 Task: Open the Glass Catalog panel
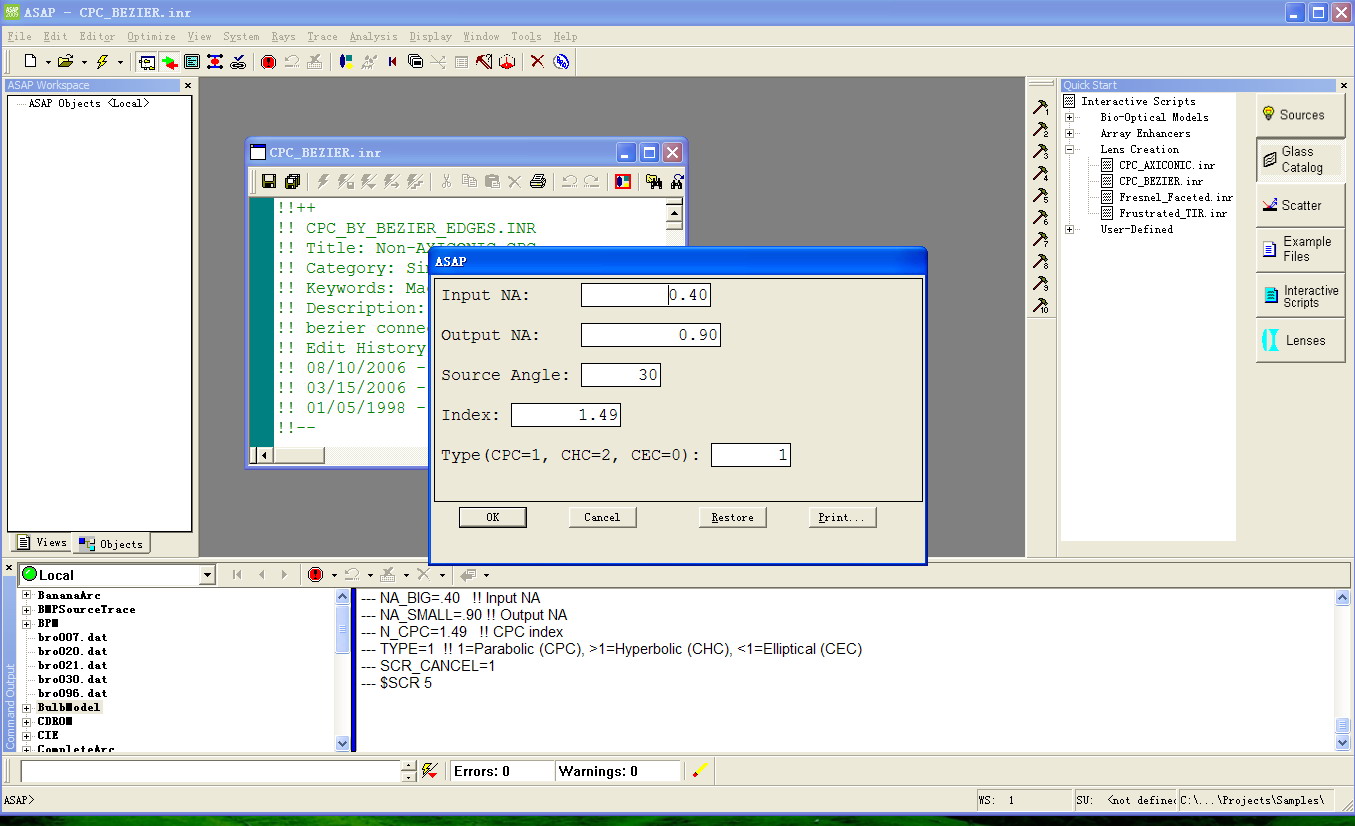(1300, 160)
